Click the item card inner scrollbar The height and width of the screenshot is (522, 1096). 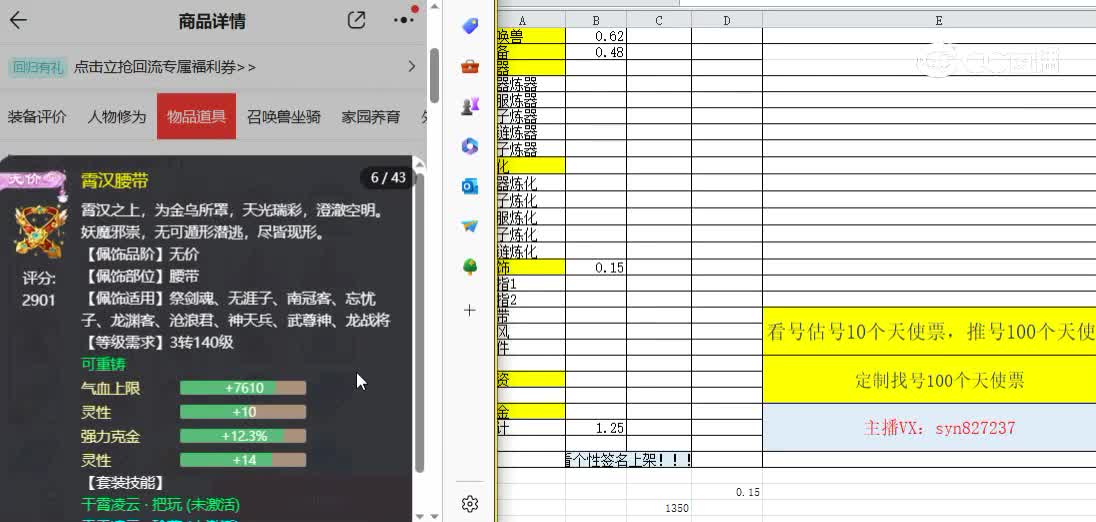(419, 321)
